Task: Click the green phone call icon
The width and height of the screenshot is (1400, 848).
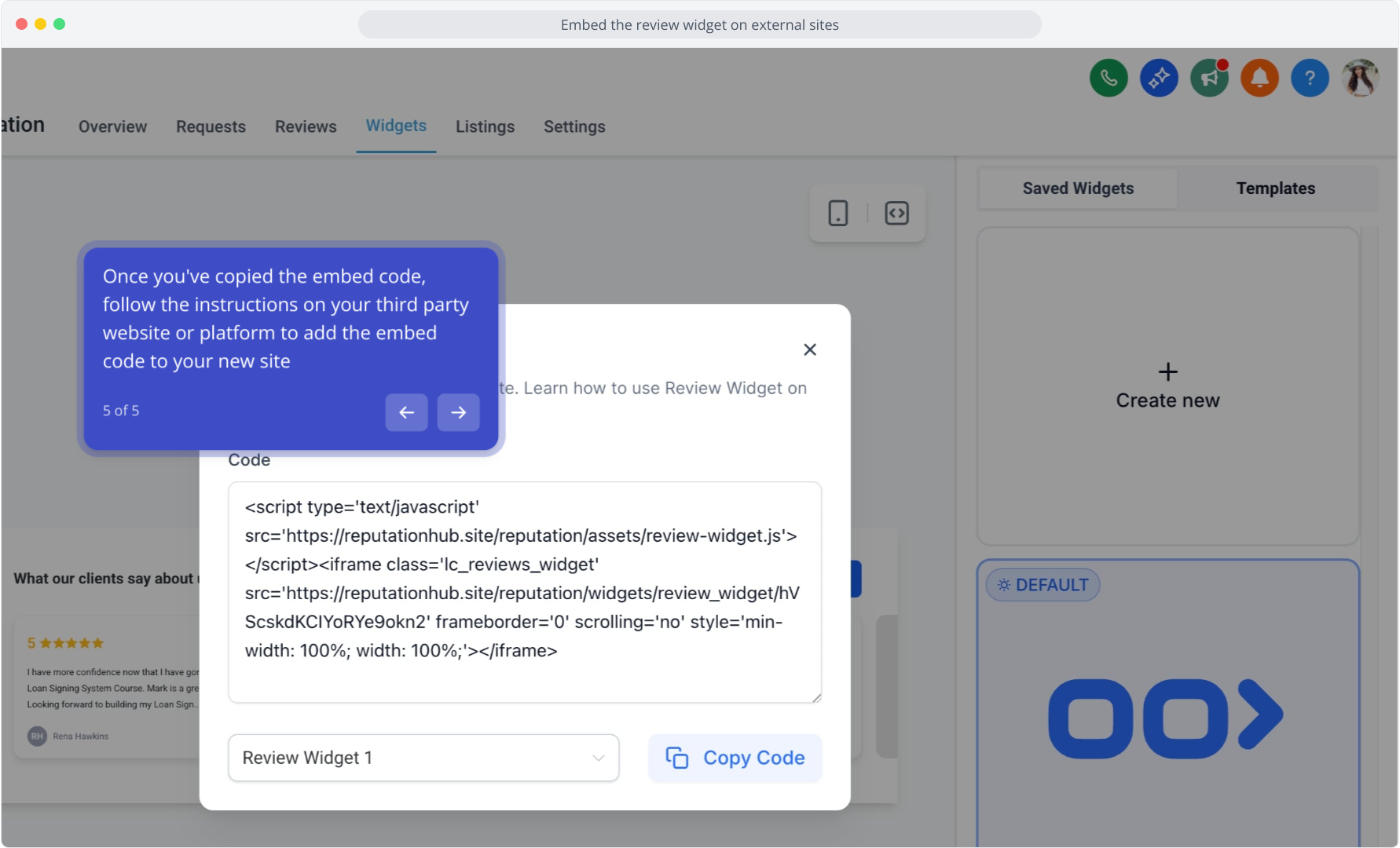Action: pos(1109,78)
